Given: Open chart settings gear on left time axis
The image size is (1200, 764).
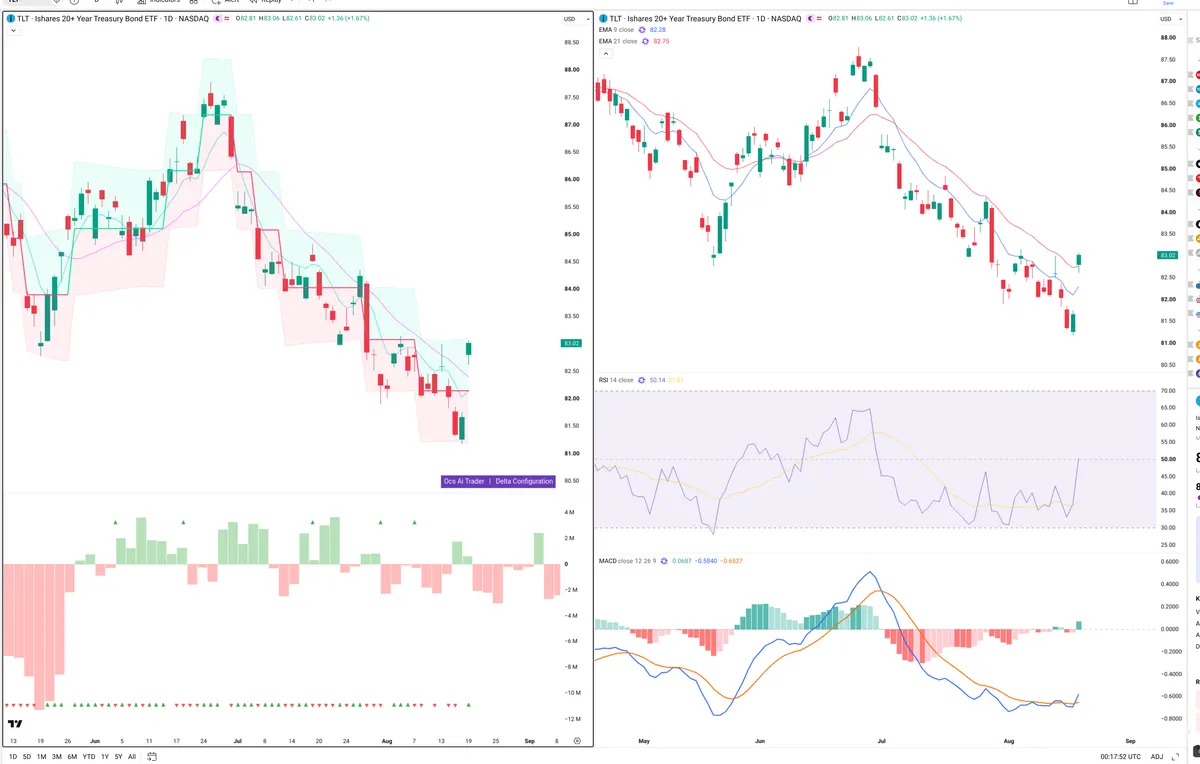Looking at the screenshot, I should 577,740.
